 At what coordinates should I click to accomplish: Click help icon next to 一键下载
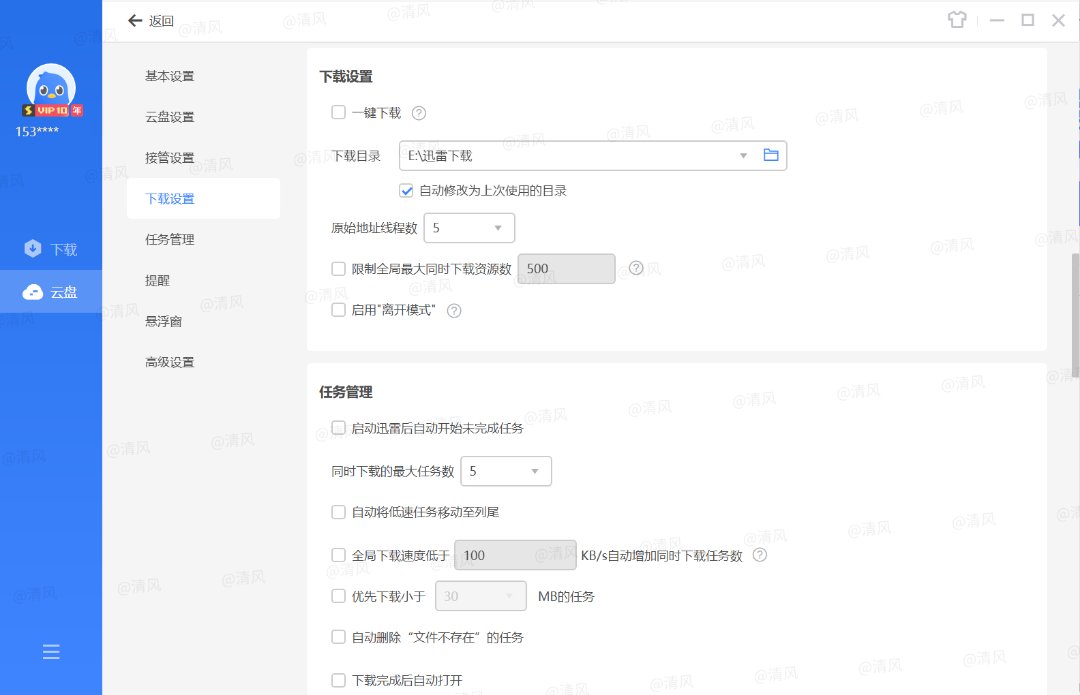coord(419,113)
